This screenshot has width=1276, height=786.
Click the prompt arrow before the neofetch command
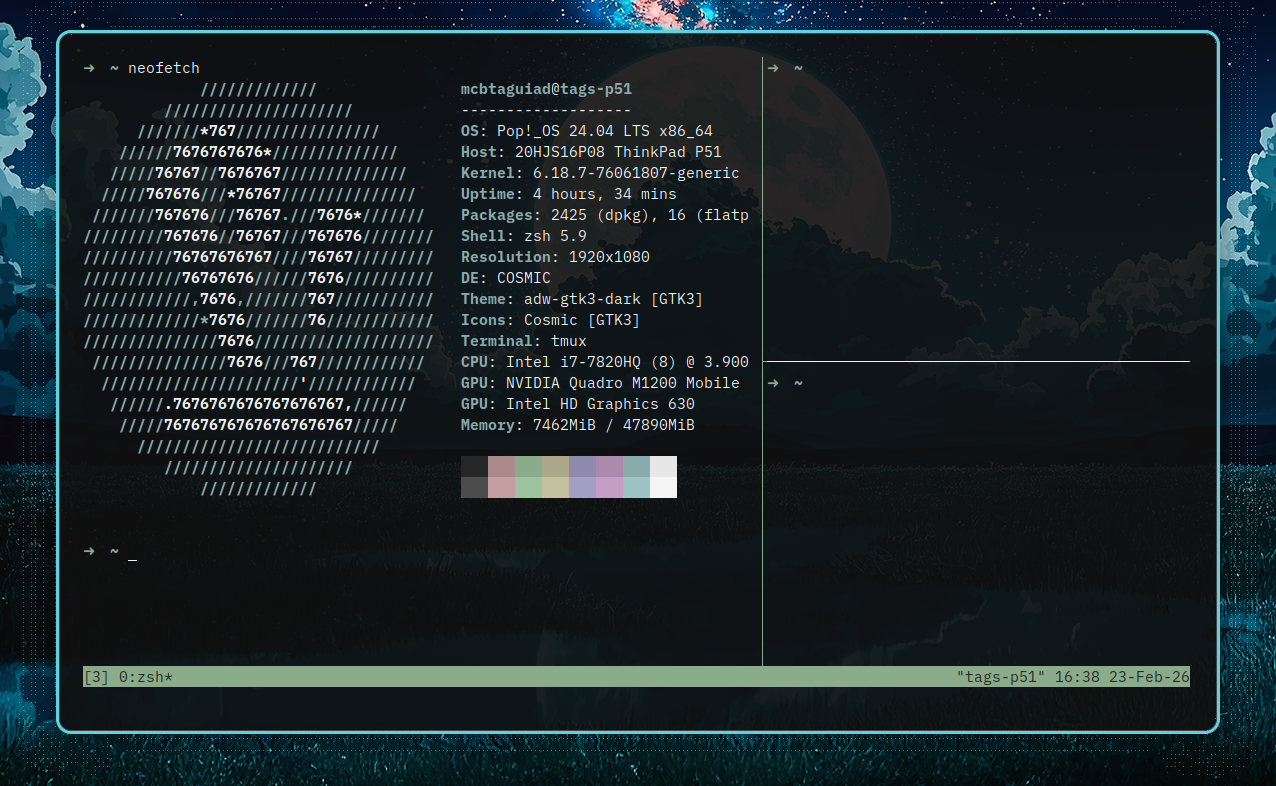pos(89,68)
